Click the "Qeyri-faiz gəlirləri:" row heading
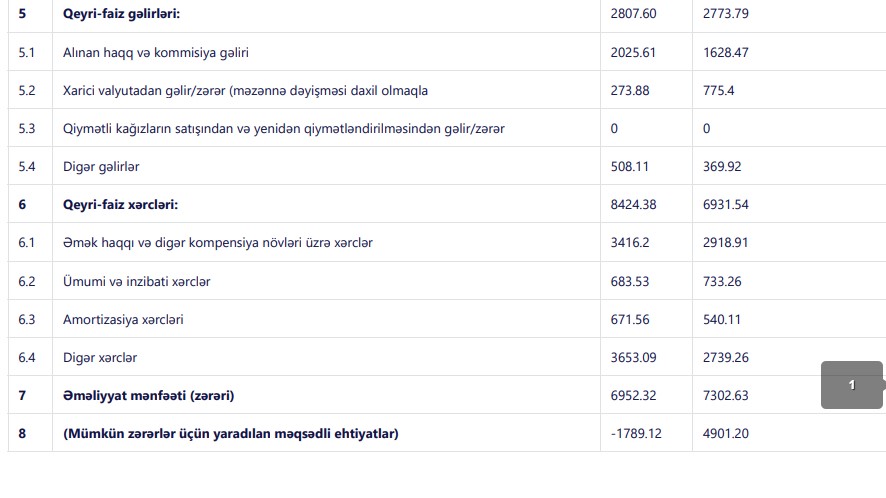The width and height of the screenshot is (886, 498). click(121, 15)
